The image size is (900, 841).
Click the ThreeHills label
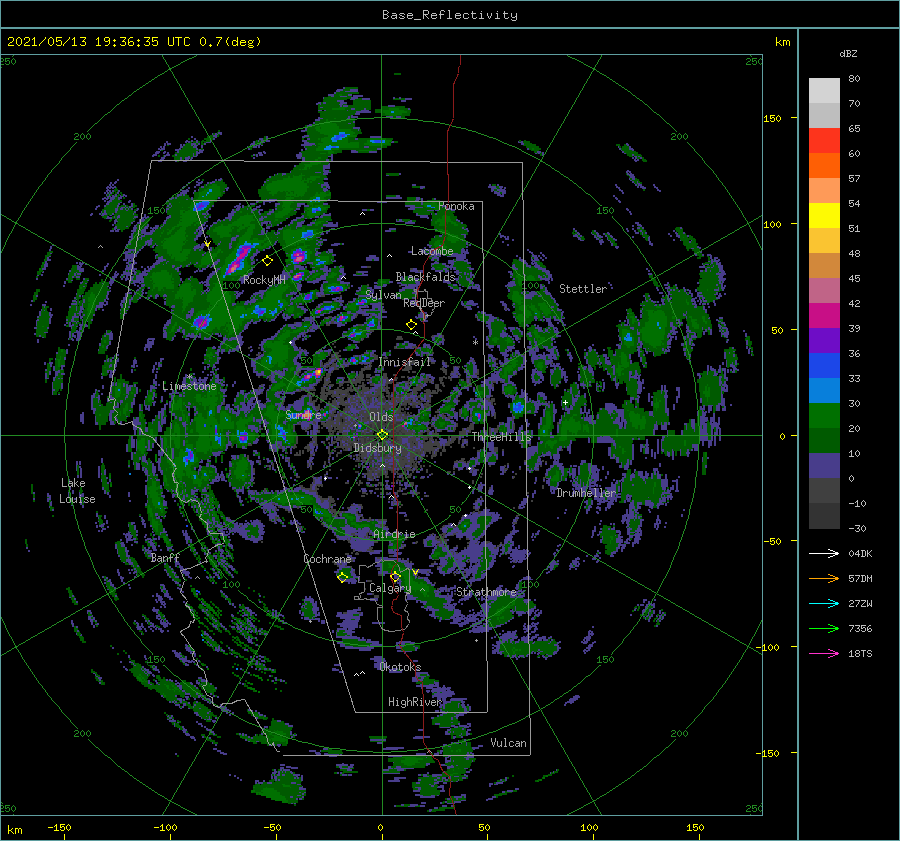pos(501,437)
